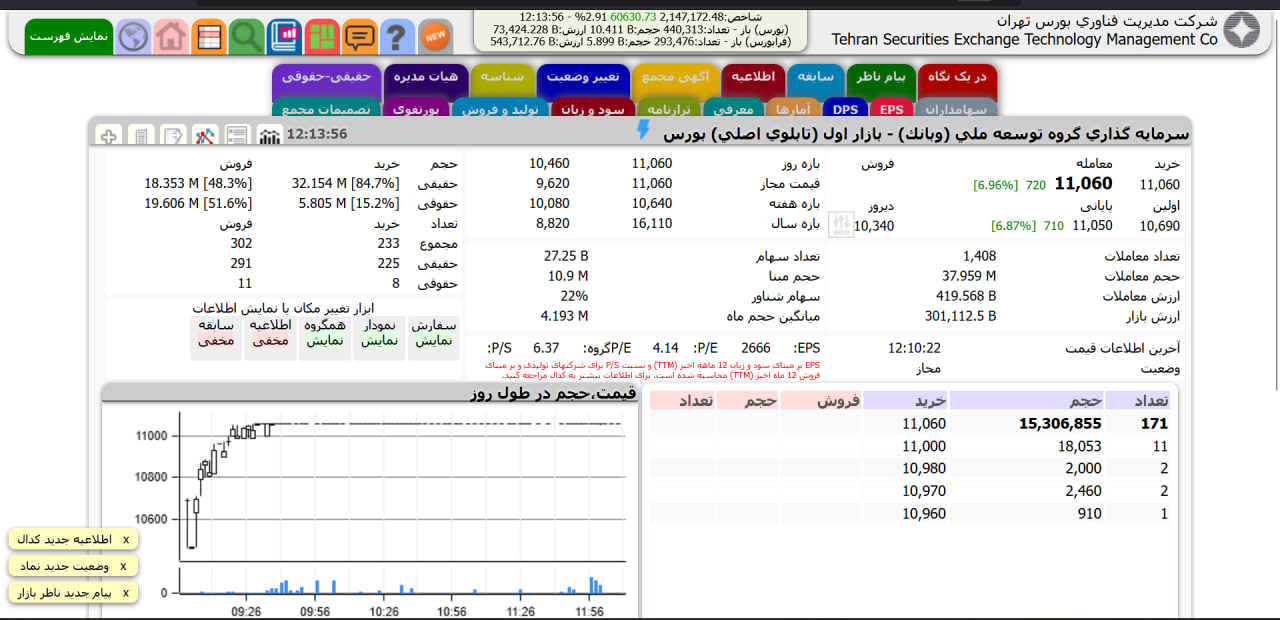
Task: Click the buy volume 15,306,855
Action: click(1060, 424)
